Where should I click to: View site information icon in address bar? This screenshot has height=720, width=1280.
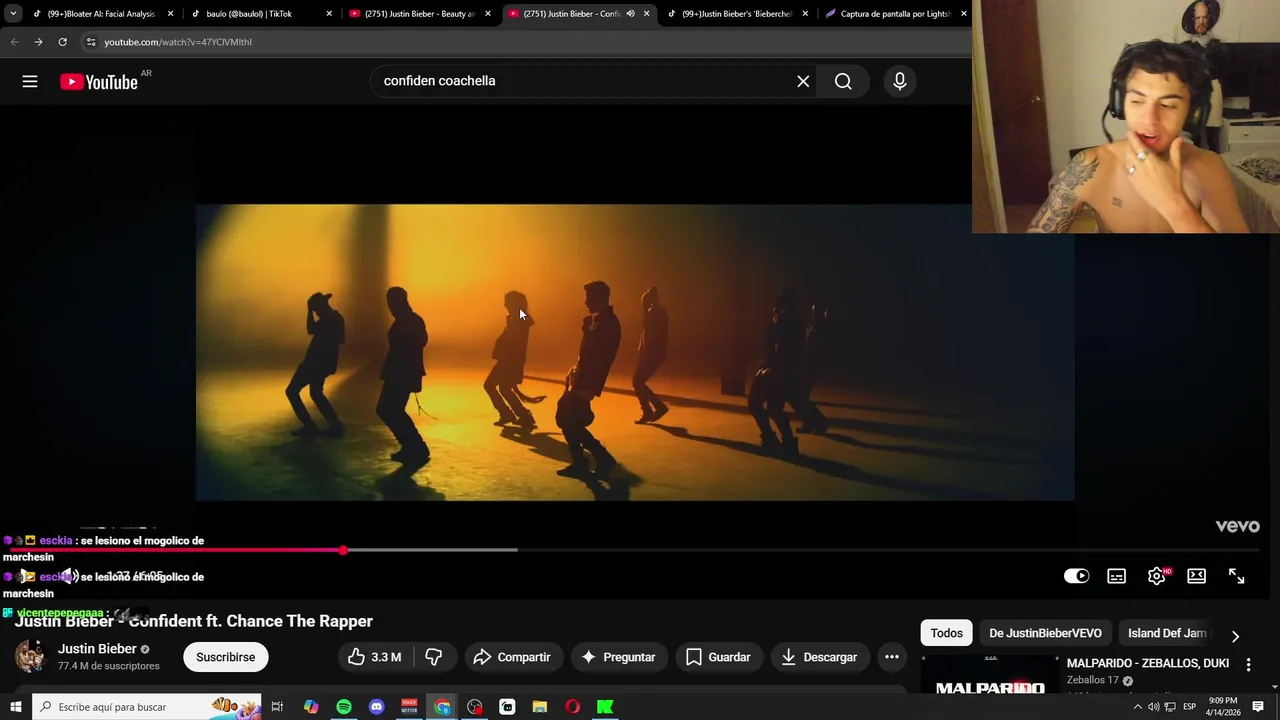(90, 42)
